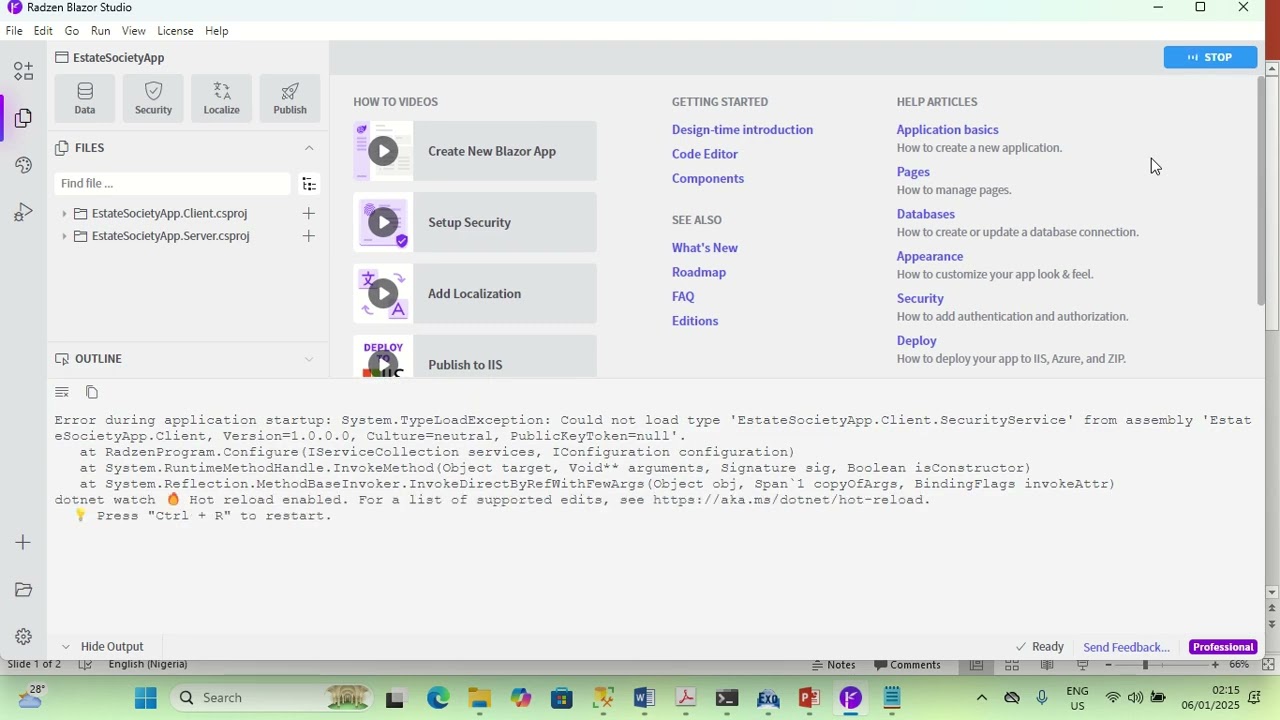Open the Publish tool
Viewport: 1280px width, 720px height.
290,98
